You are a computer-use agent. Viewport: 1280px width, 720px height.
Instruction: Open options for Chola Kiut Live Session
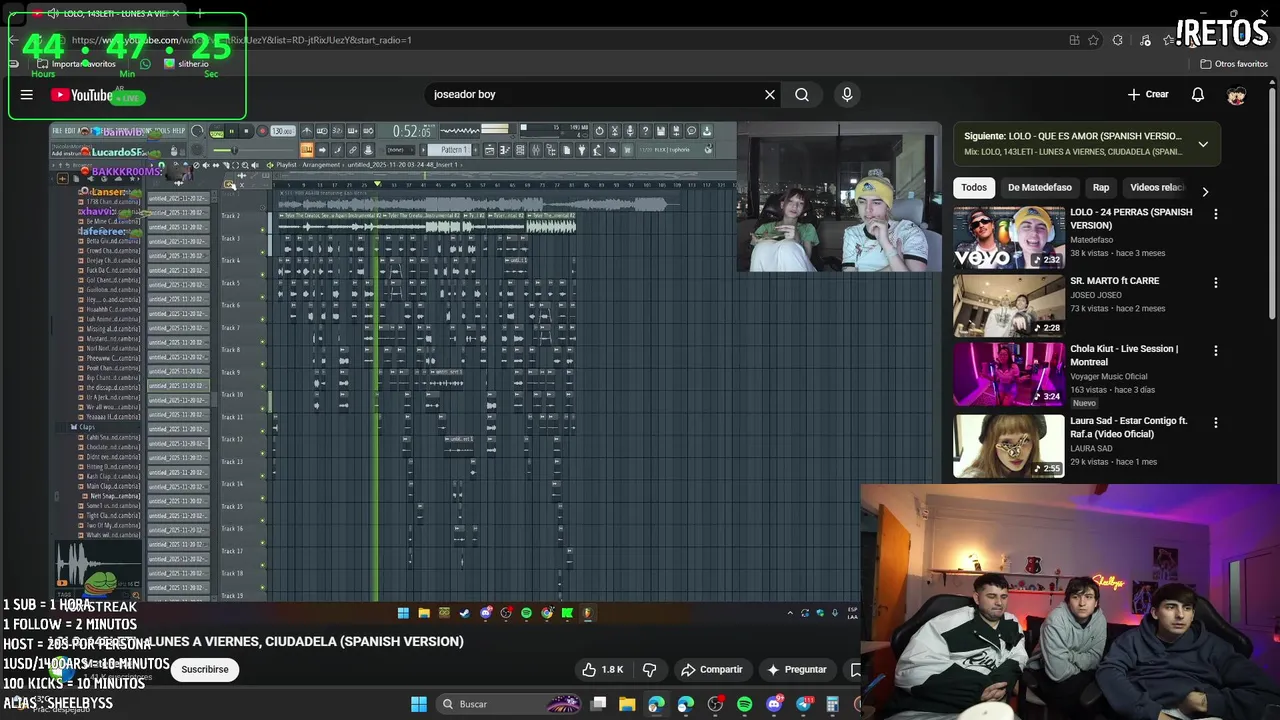coord(1216,351)
